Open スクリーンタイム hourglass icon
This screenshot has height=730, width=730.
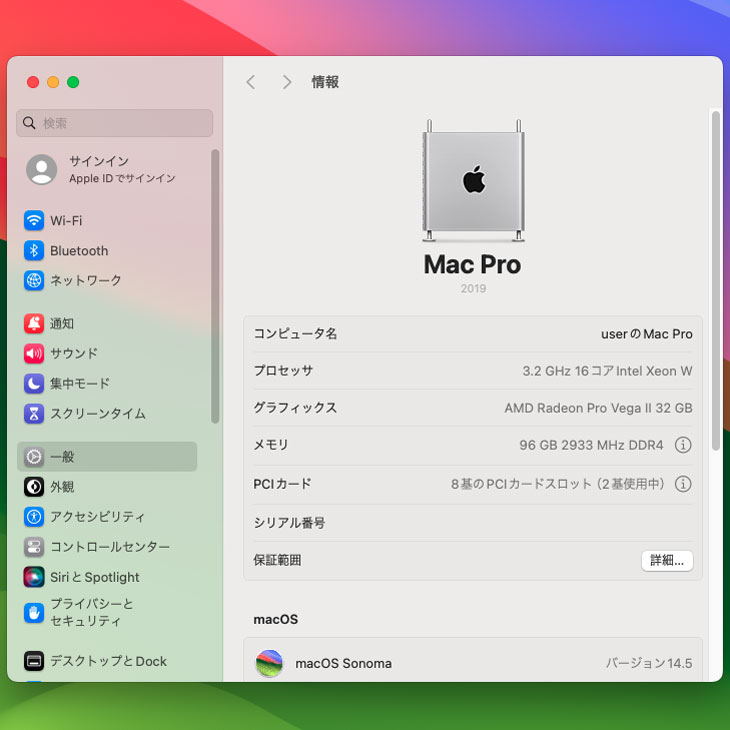34,414
